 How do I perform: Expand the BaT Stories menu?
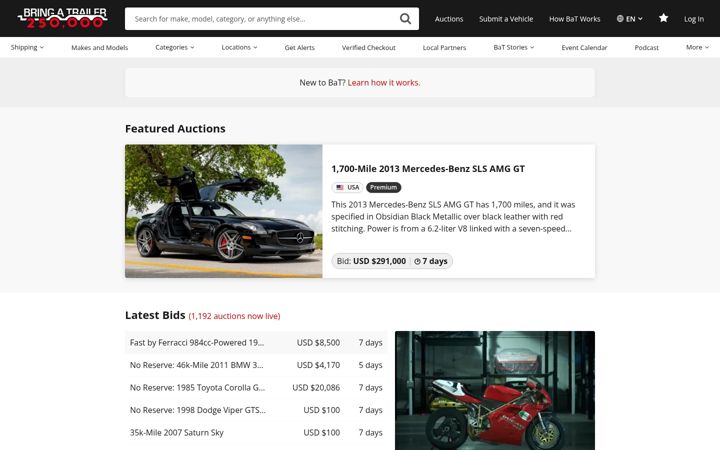click(x=513, y=47)
